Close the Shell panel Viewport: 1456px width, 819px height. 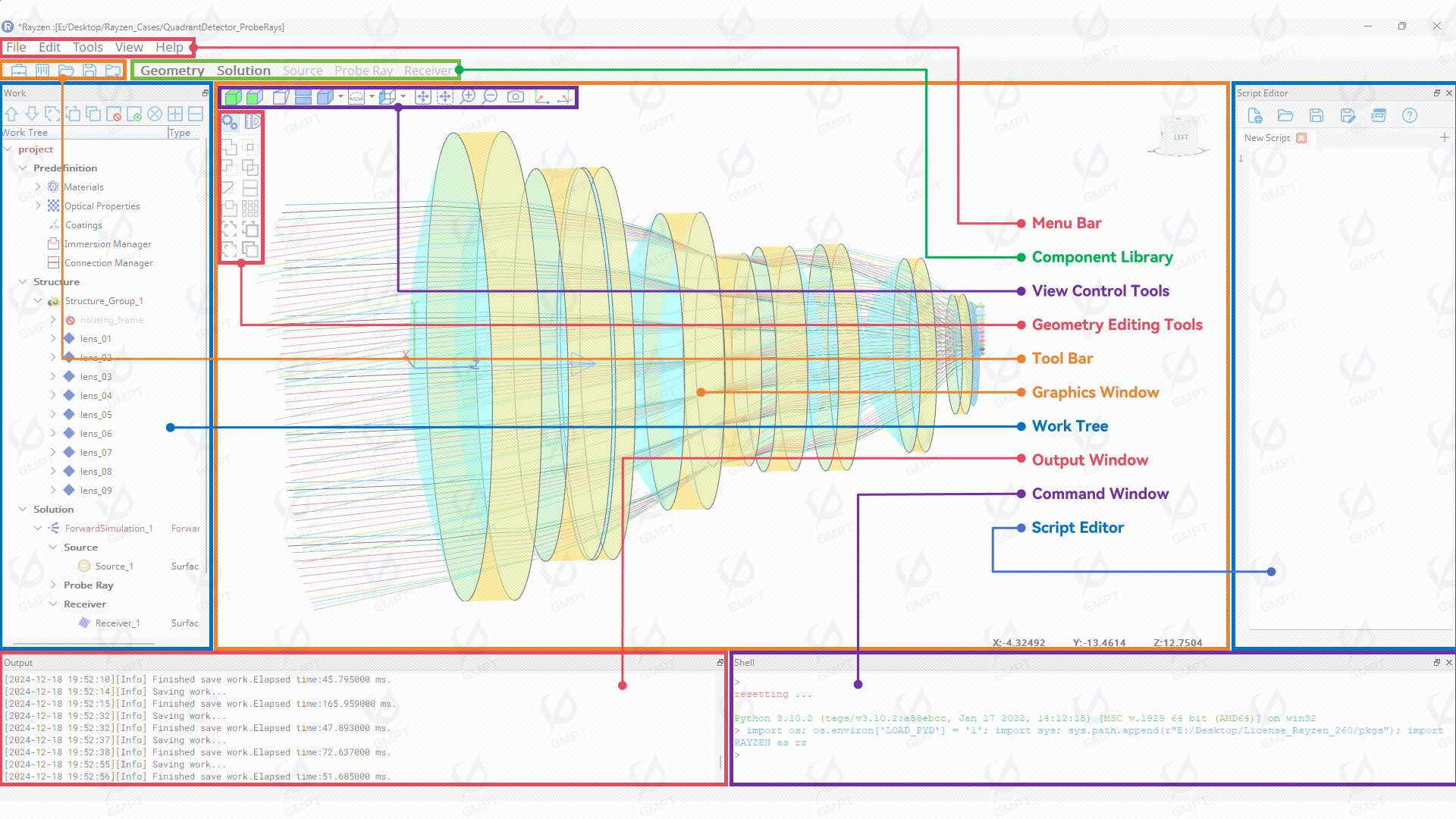(x=1449, y=662)
